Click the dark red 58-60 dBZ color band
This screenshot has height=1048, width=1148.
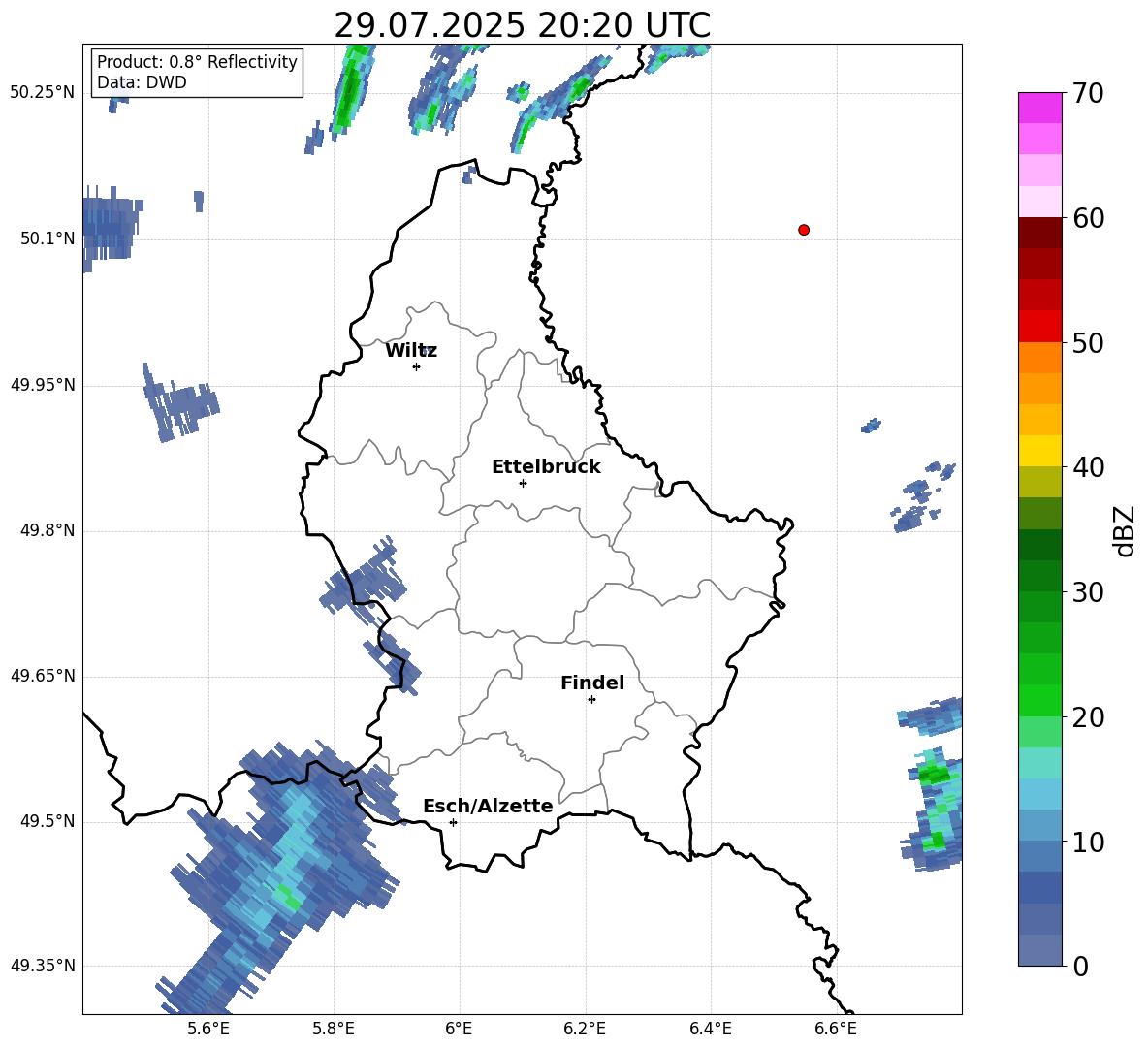tap(1039, 233)
